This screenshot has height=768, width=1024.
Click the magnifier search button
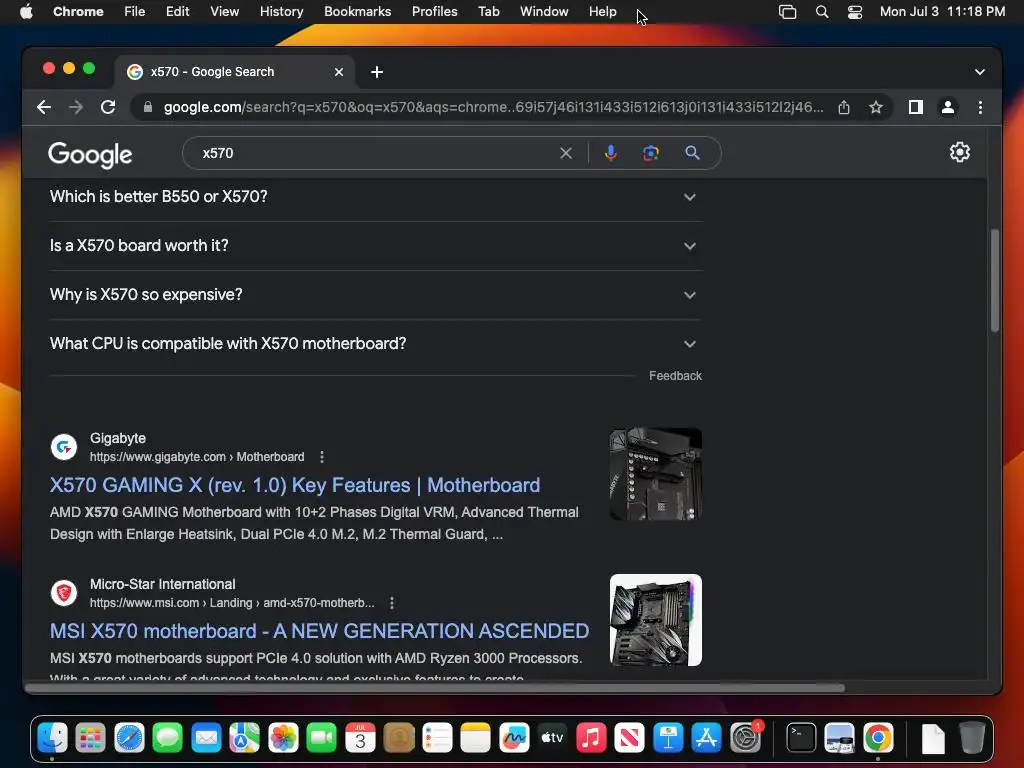[692, 153]
